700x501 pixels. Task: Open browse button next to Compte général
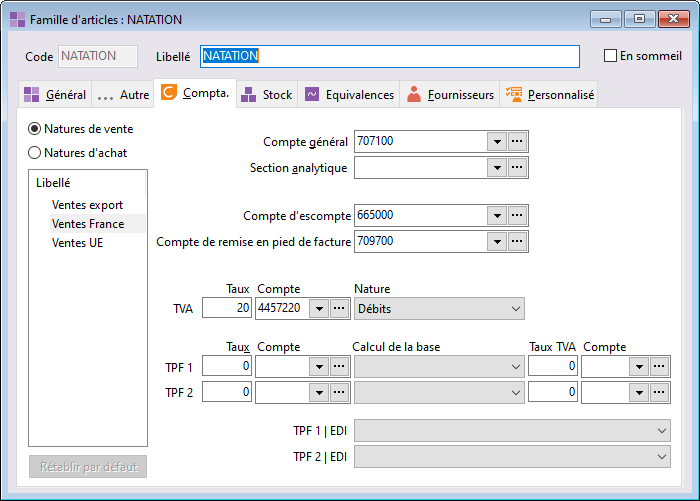pos(517,142)
